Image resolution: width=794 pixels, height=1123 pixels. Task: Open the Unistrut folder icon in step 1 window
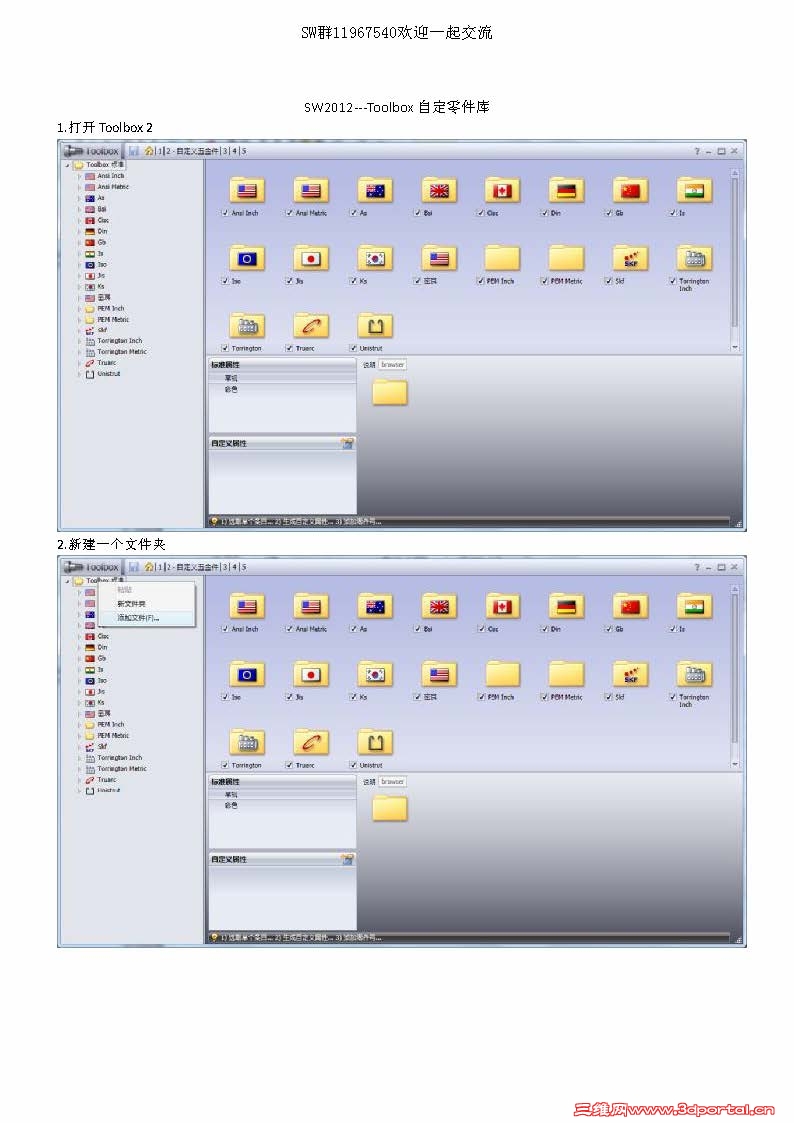click(x=374, y=326)
